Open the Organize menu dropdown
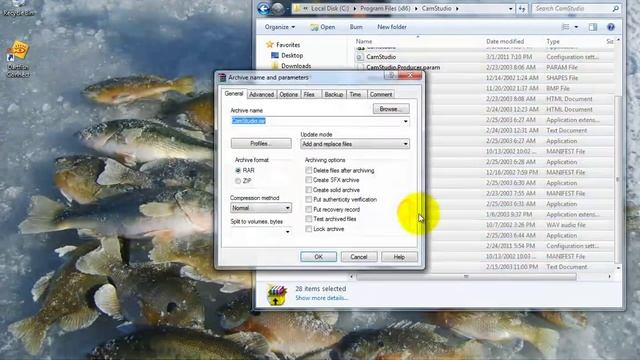 [x=280, y=27]
